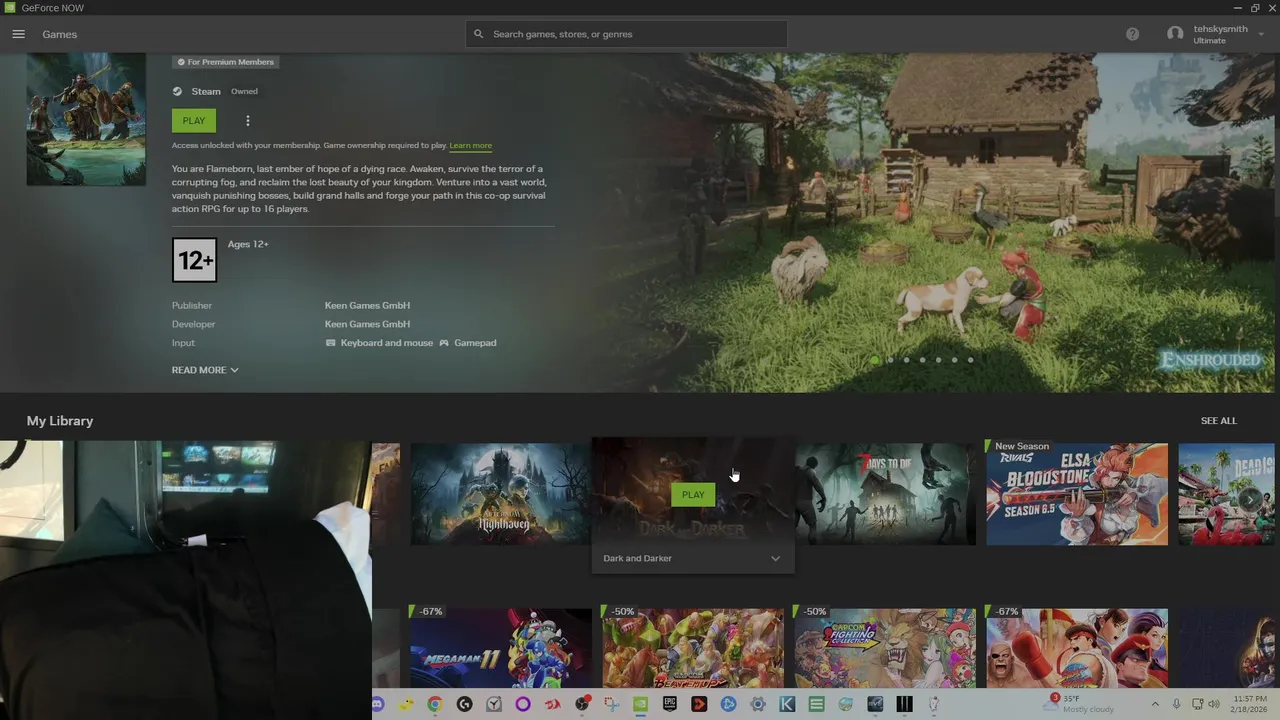The width and height of the screenshot is (1280, 720).
Task: Open the -50% beat 'em up game tile
Action: coord(693,647)
